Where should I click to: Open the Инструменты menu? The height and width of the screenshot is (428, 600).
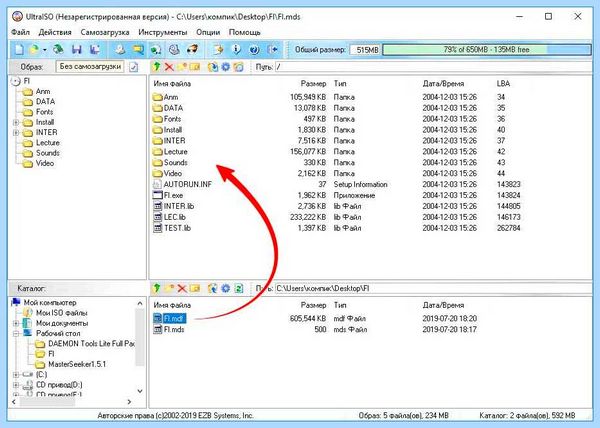pos(163,33)
